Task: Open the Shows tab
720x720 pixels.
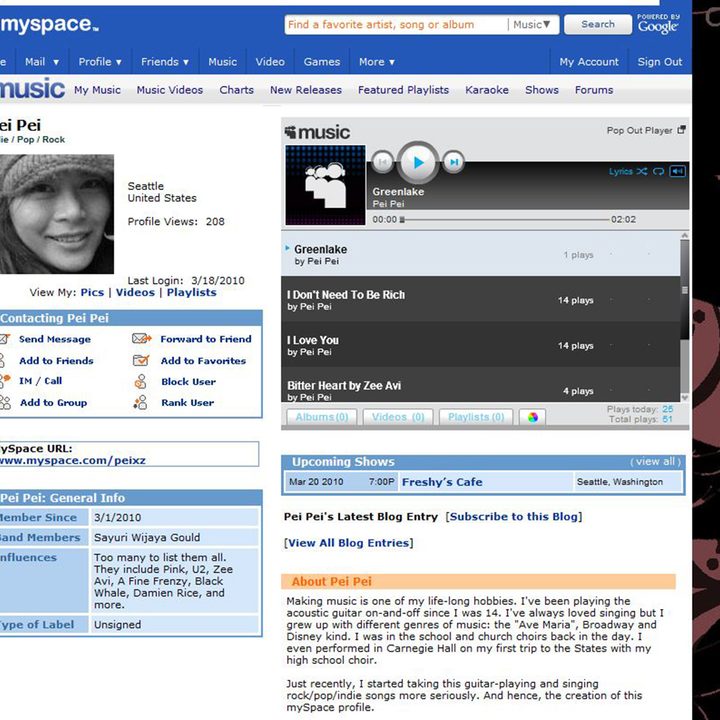Action: pyautogui.click(x=542, y=90)
